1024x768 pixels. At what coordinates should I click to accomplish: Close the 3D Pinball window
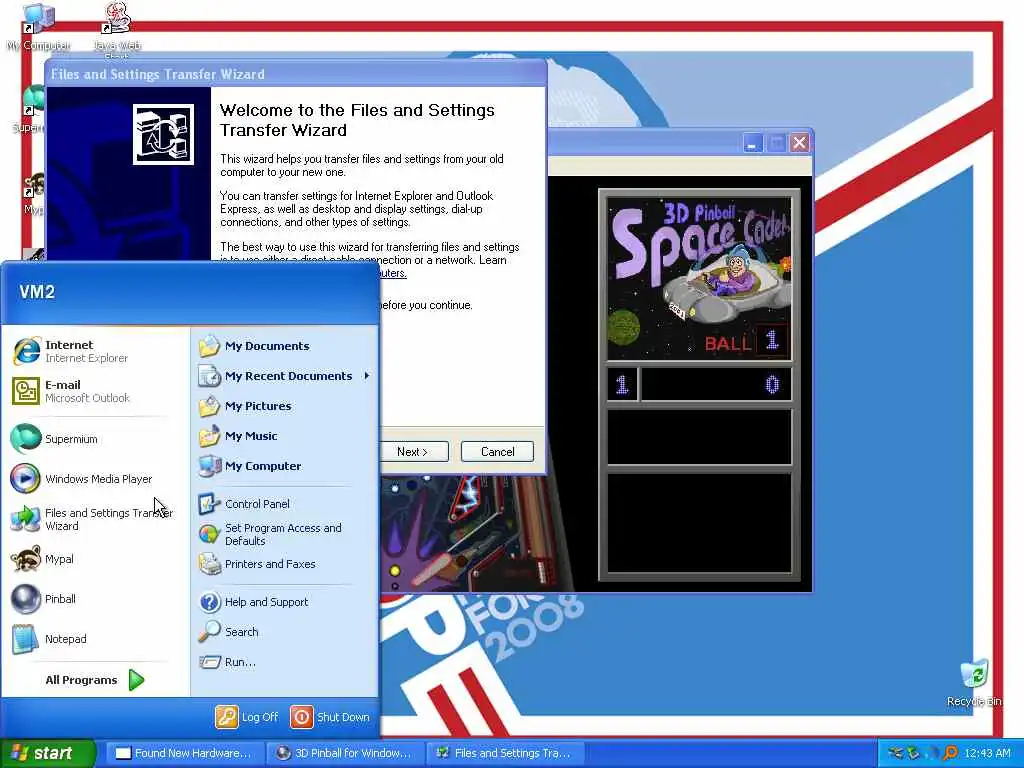coord(799,142)
